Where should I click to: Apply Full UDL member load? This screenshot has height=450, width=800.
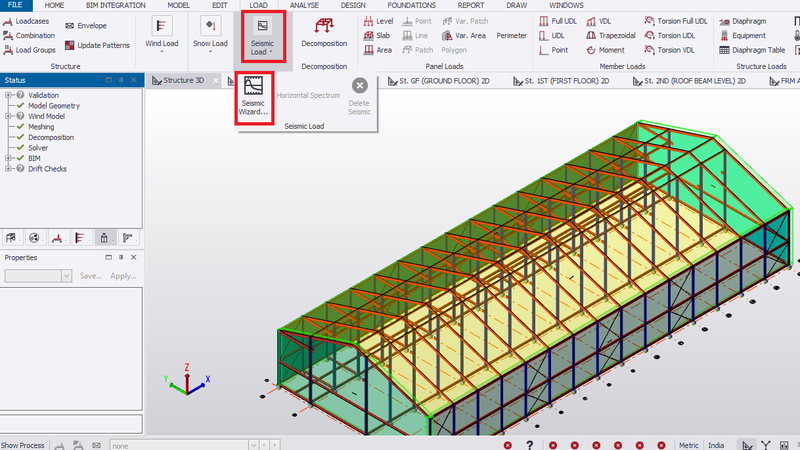pyautogui.click(x=558, y=21)
